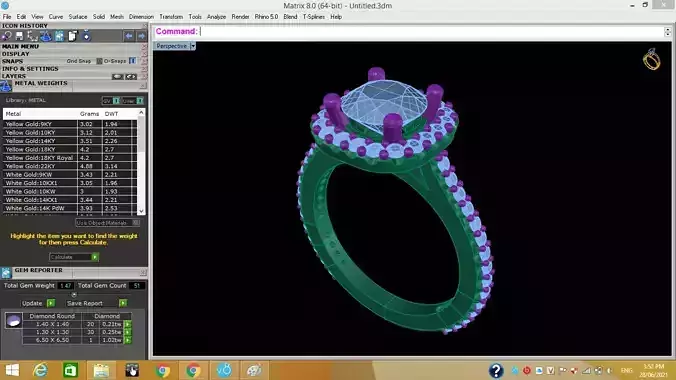The image size is (676, 380).
Task: Expand the Layers panel
Action: coord(13,76)
